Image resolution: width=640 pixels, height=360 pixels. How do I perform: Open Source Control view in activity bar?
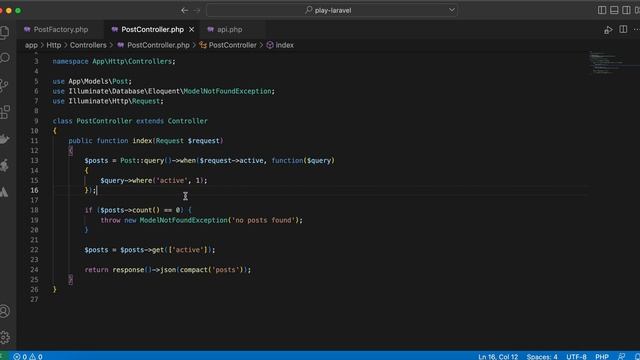coord(4,85)
